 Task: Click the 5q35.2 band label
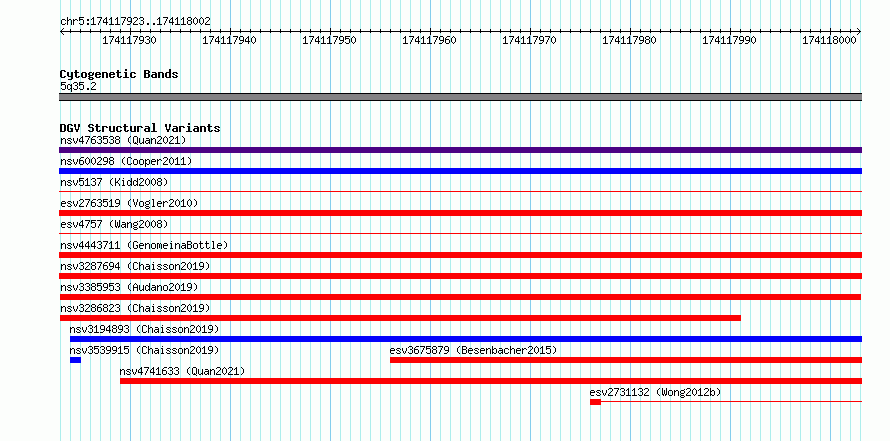[78, 86]
